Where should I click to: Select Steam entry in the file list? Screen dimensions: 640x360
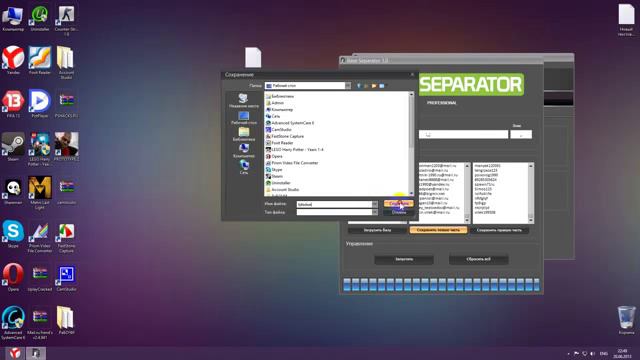pyautogui.click(x=274, y=176)
